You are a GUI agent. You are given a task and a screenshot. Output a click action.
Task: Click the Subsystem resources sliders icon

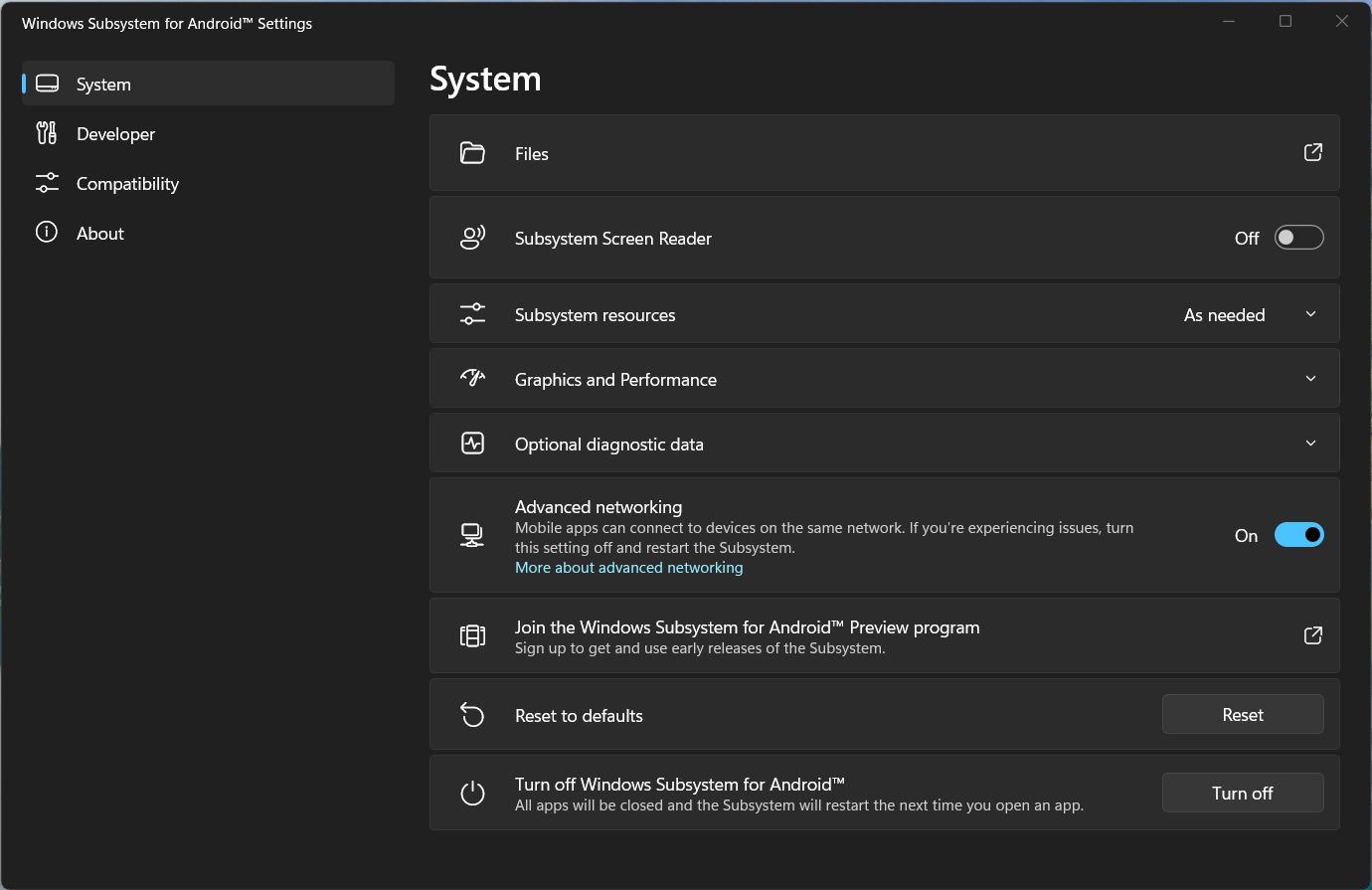pyautogui.click(x=472, y=314)
